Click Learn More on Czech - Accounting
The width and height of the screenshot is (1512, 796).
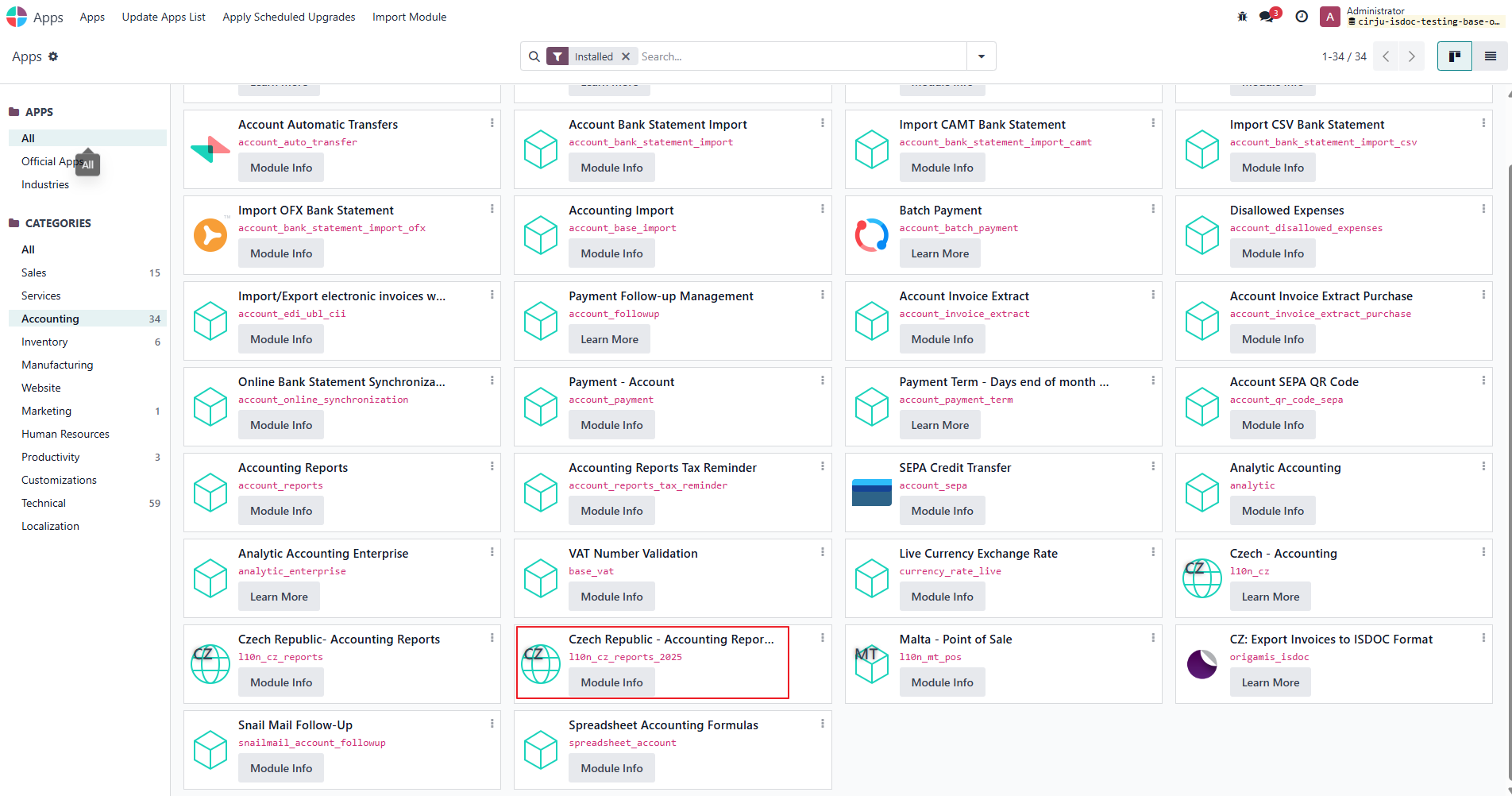pyautogui.click(x=1270, y=597)
